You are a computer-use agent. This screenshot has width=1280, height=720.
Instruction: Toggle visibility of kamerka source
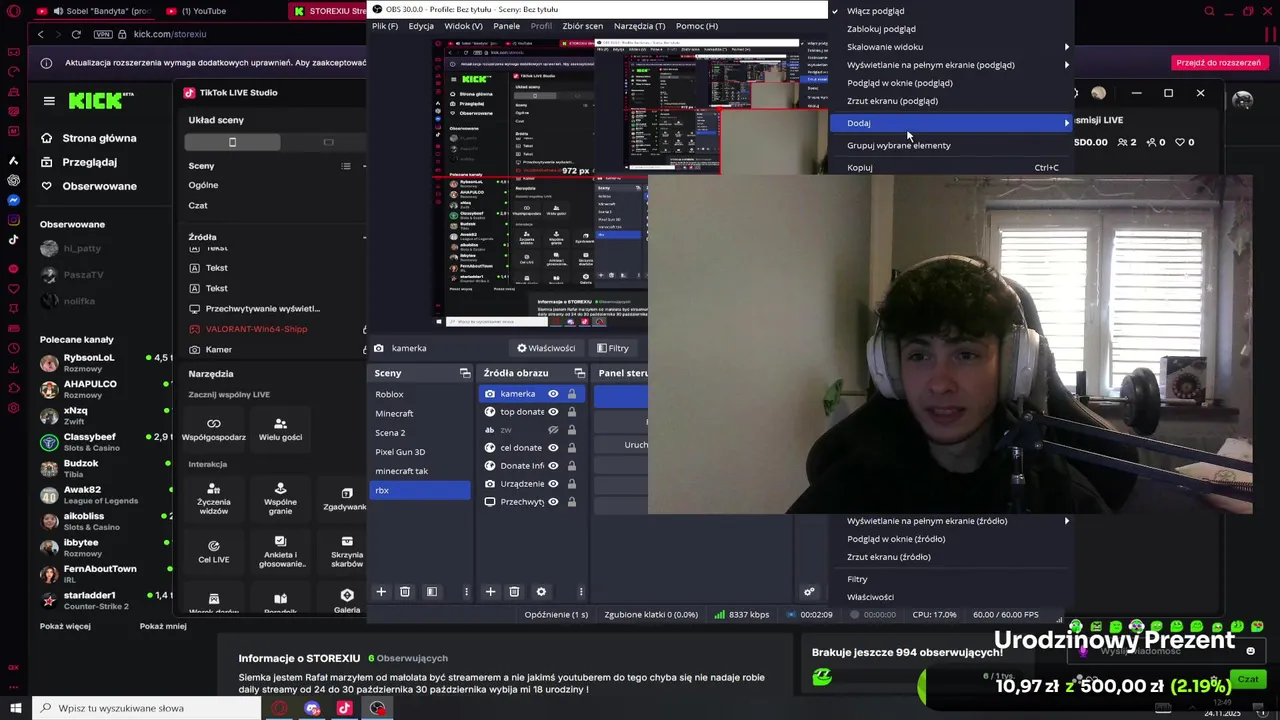553,394
